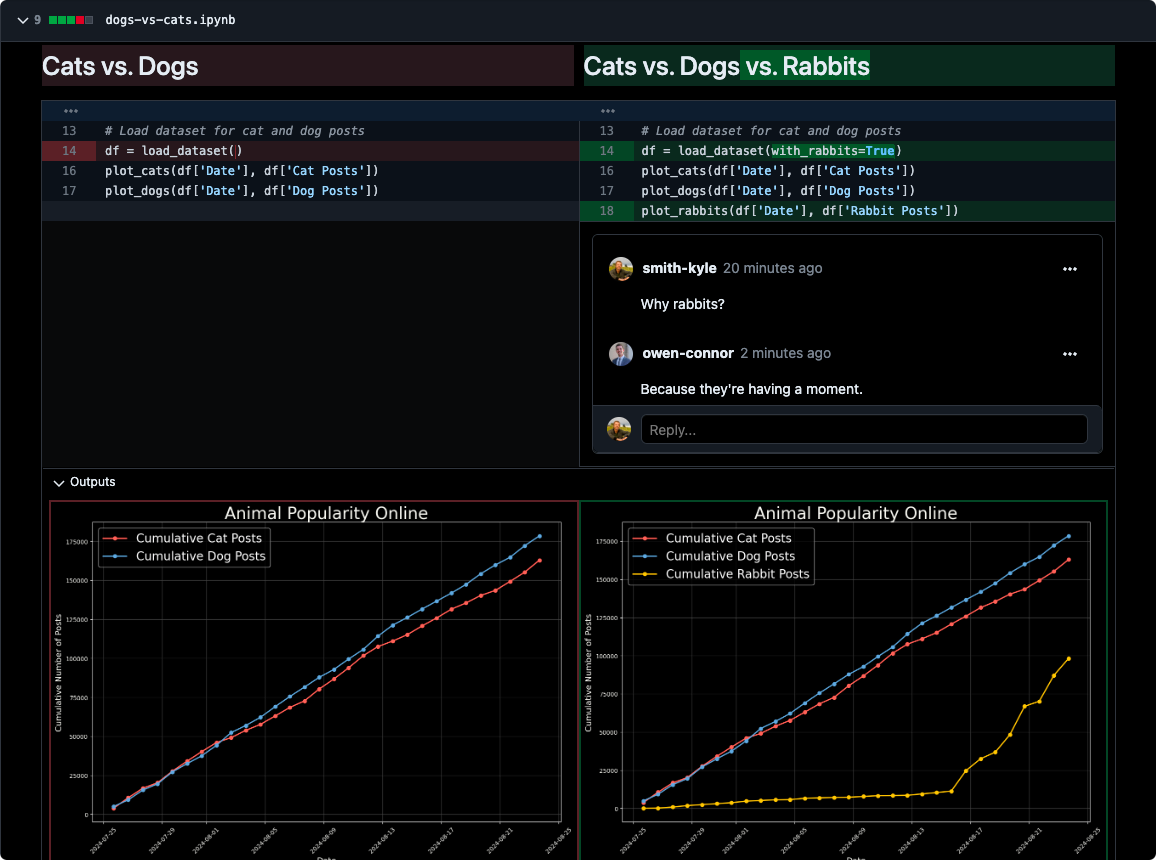Expand hidden lines in the right diff pane
1156x860 pixels.
(x=606, y=111)
